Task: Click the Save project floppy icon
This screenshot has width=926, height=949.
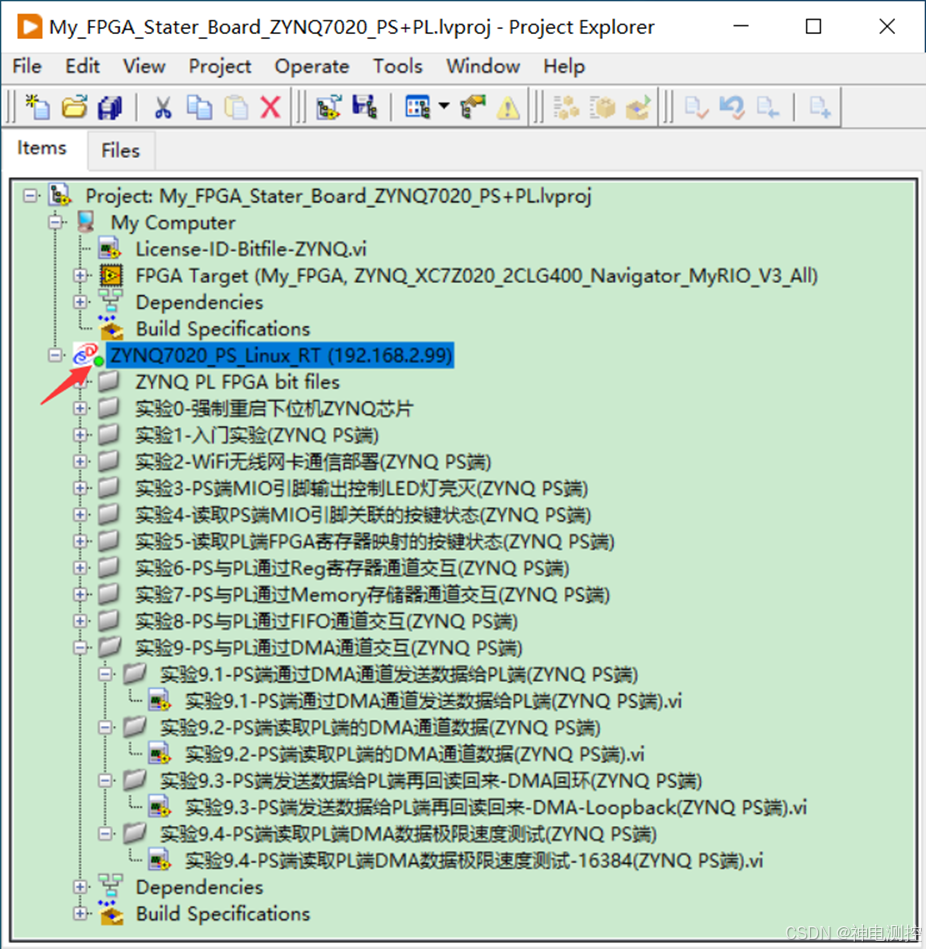Action: coord(364,107)
